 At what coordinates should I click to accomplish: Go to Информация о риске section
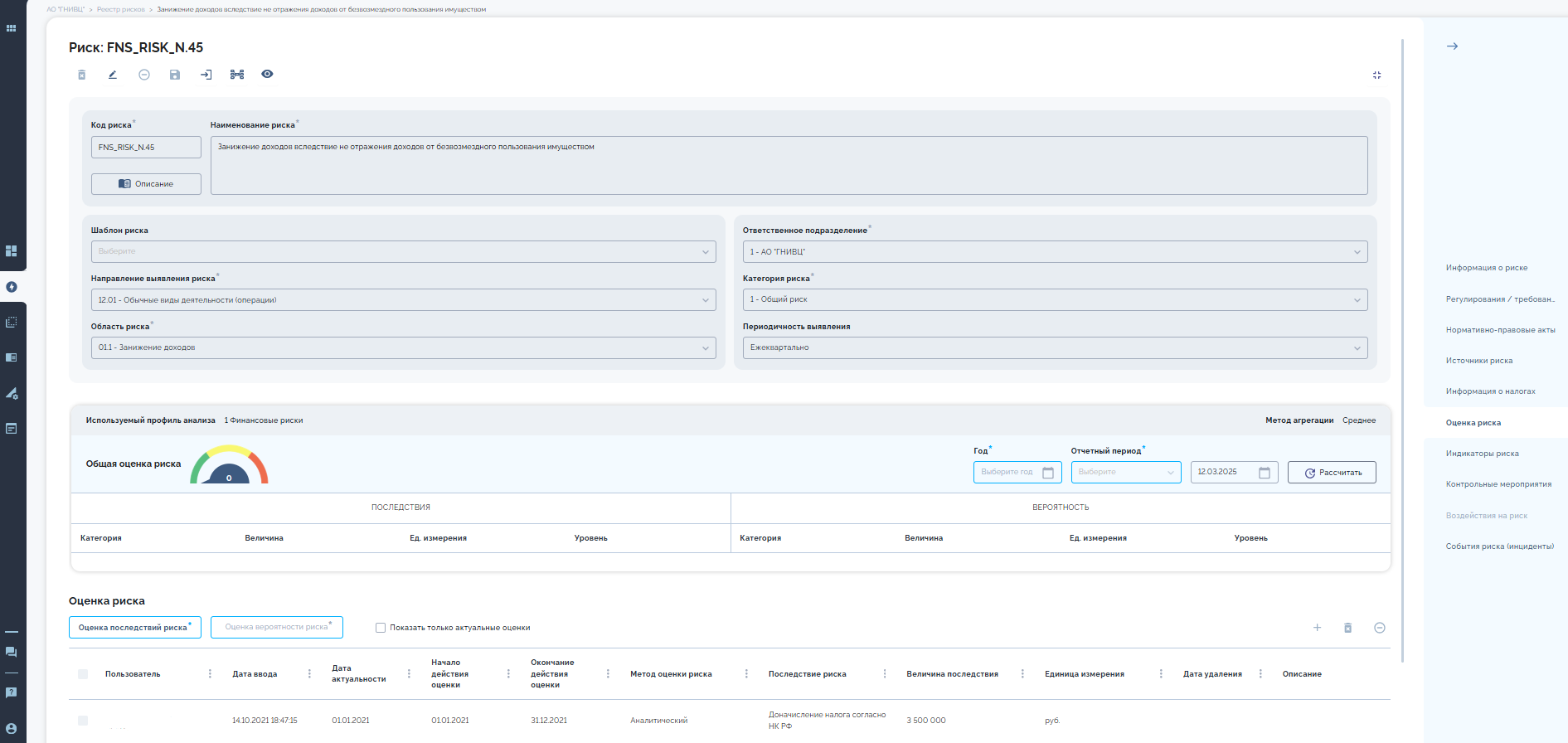(1487, 268)
